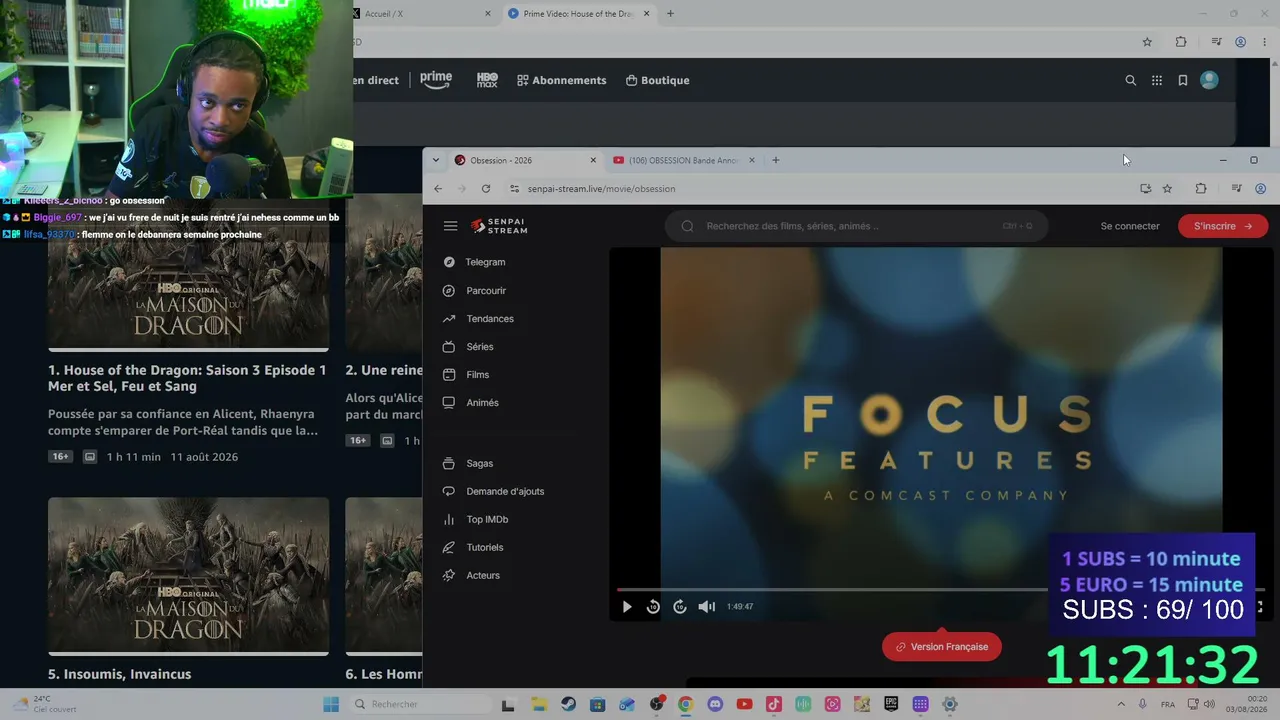Image resolution: width=1280 pixels, height=720 pixels.
Task: Click the Version Française button
Action: [x=941, y=647]
